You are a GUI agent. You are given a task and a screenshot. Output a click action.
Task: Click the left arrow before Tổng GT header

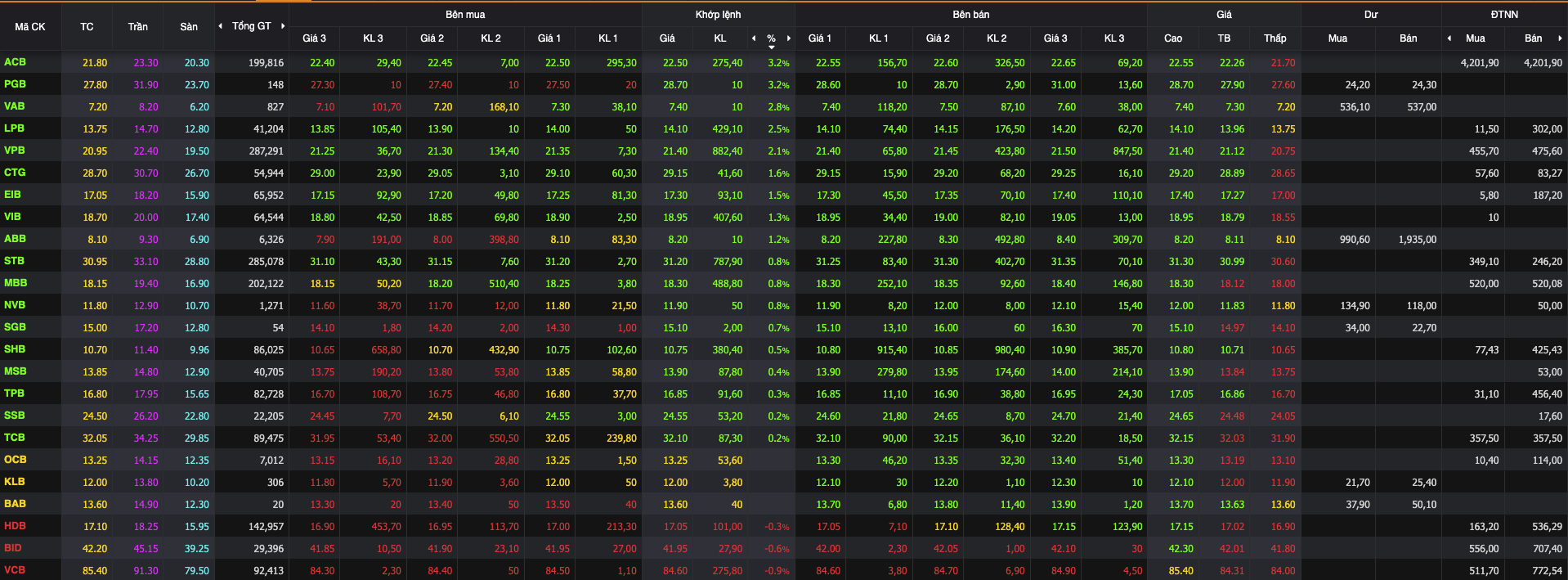click(220, 26)
